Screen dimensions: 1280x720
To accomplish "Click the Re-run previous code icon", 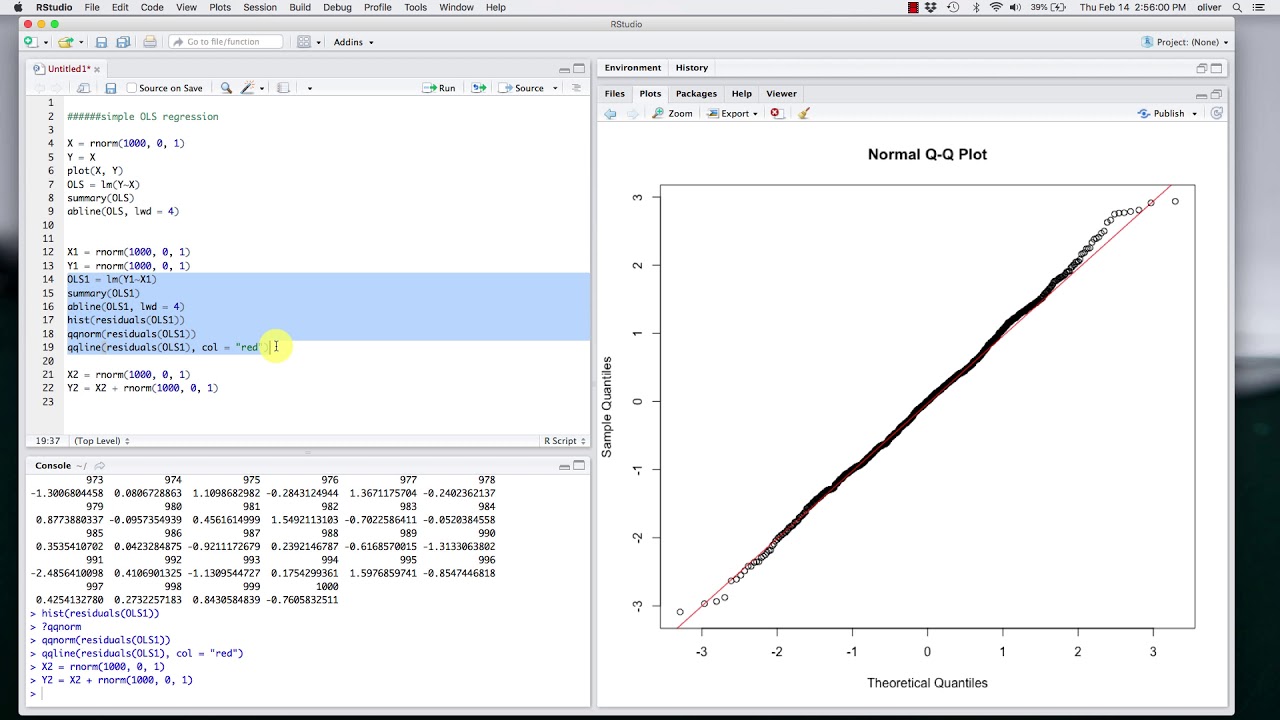I will pos(479,88).
